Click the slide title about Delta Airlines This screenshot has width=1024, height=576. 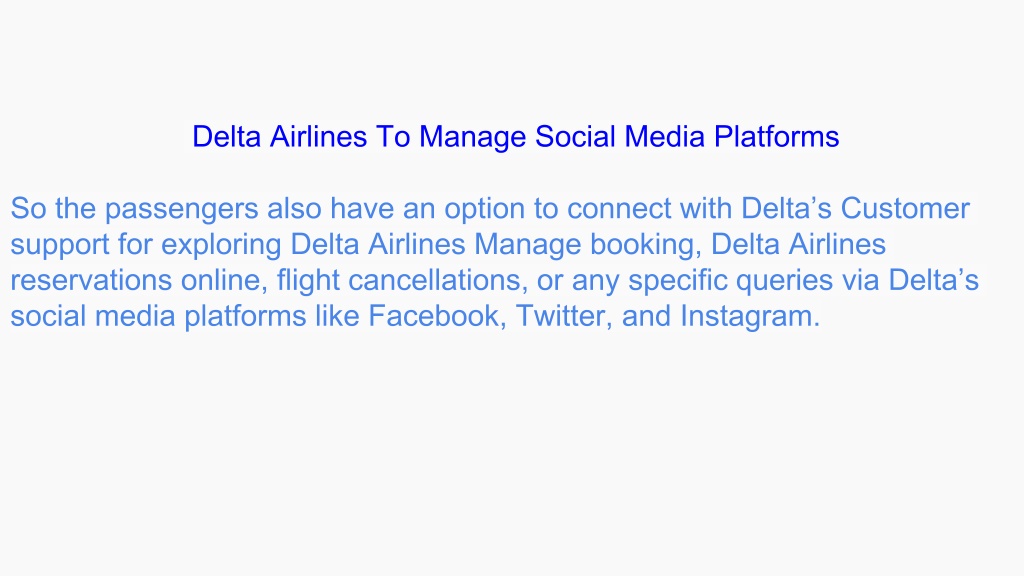(515, 137)
